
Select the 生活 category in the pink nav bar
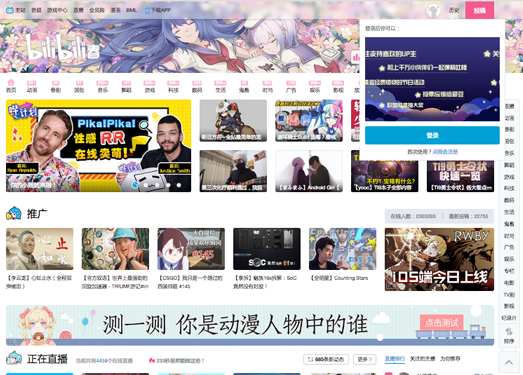pyautogui.click(x=220, y=86)
